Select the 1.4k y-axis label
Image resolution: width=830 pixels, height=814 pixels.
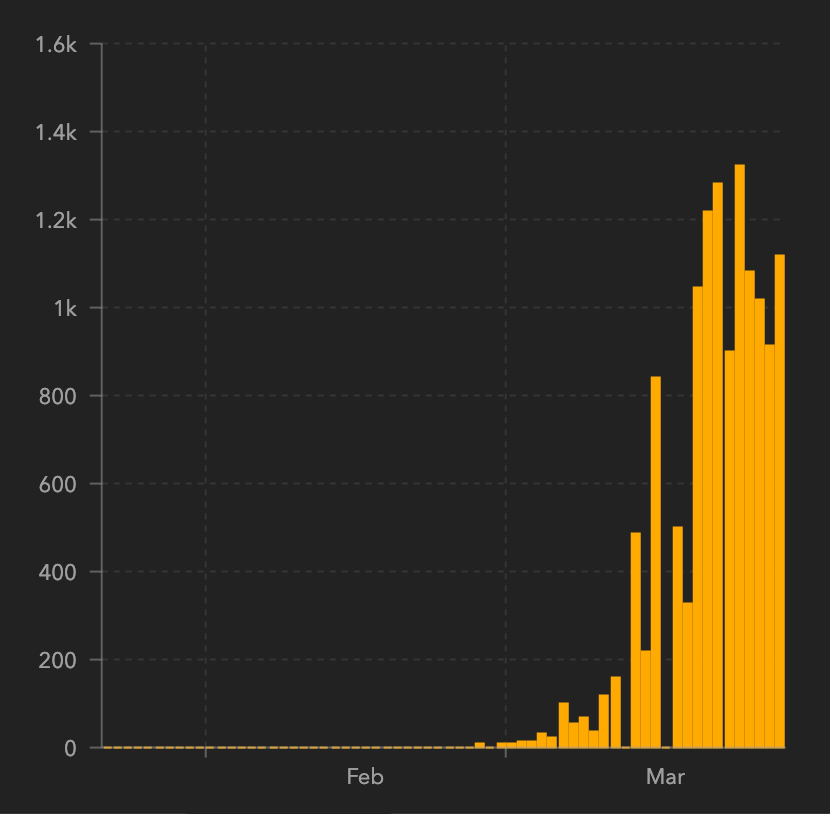click(54, 132)
